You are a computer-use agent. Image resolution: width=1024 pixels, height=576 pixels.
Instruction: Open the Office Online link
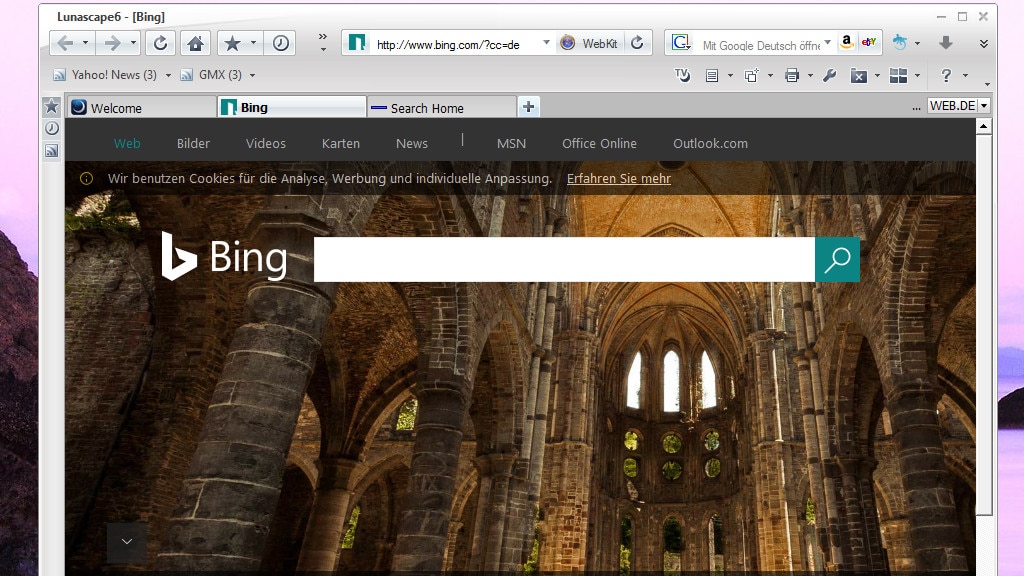(600, 144)
